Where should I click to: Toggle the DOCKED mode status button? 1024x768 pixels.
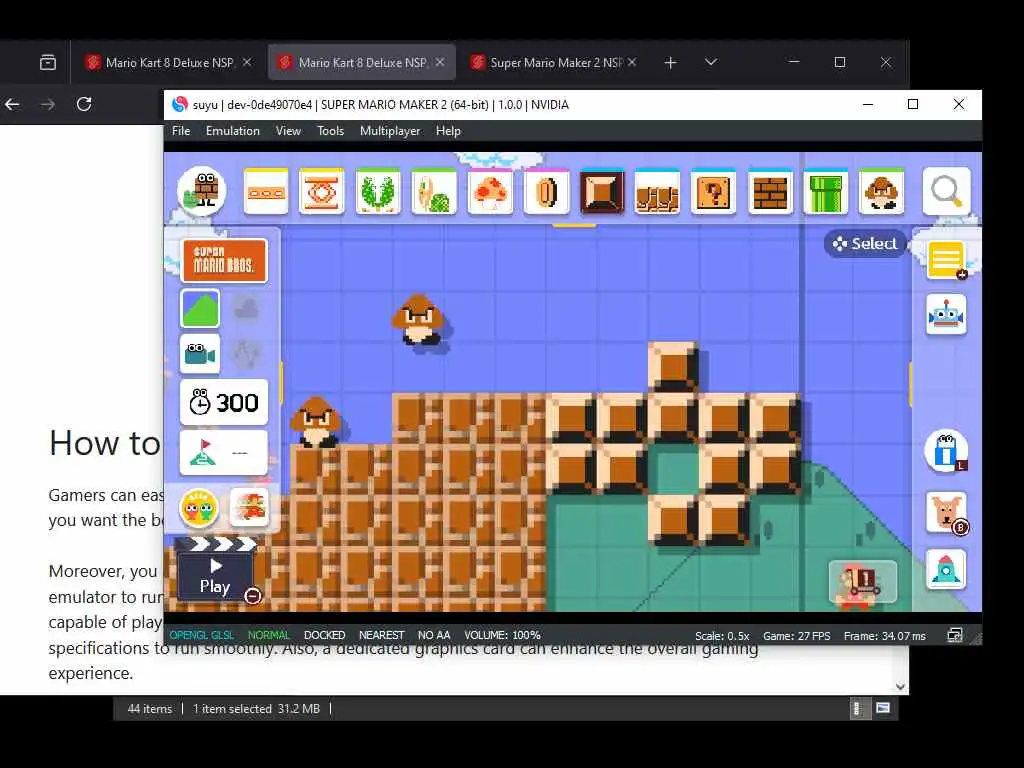325,635
